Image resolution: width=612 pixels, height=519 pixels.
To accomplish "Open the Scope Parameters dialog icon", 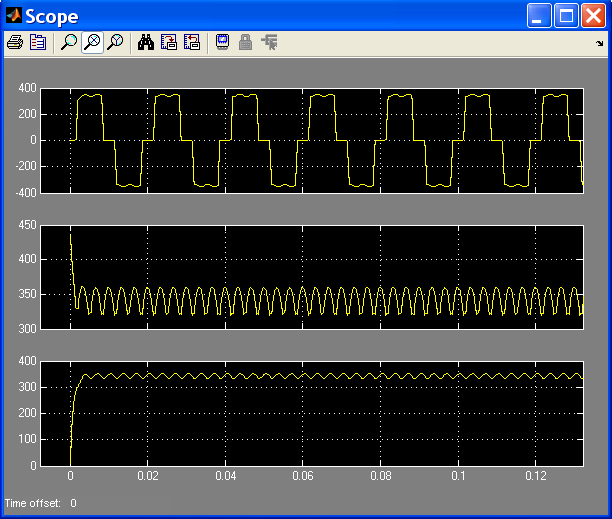I will click(38, 42).
